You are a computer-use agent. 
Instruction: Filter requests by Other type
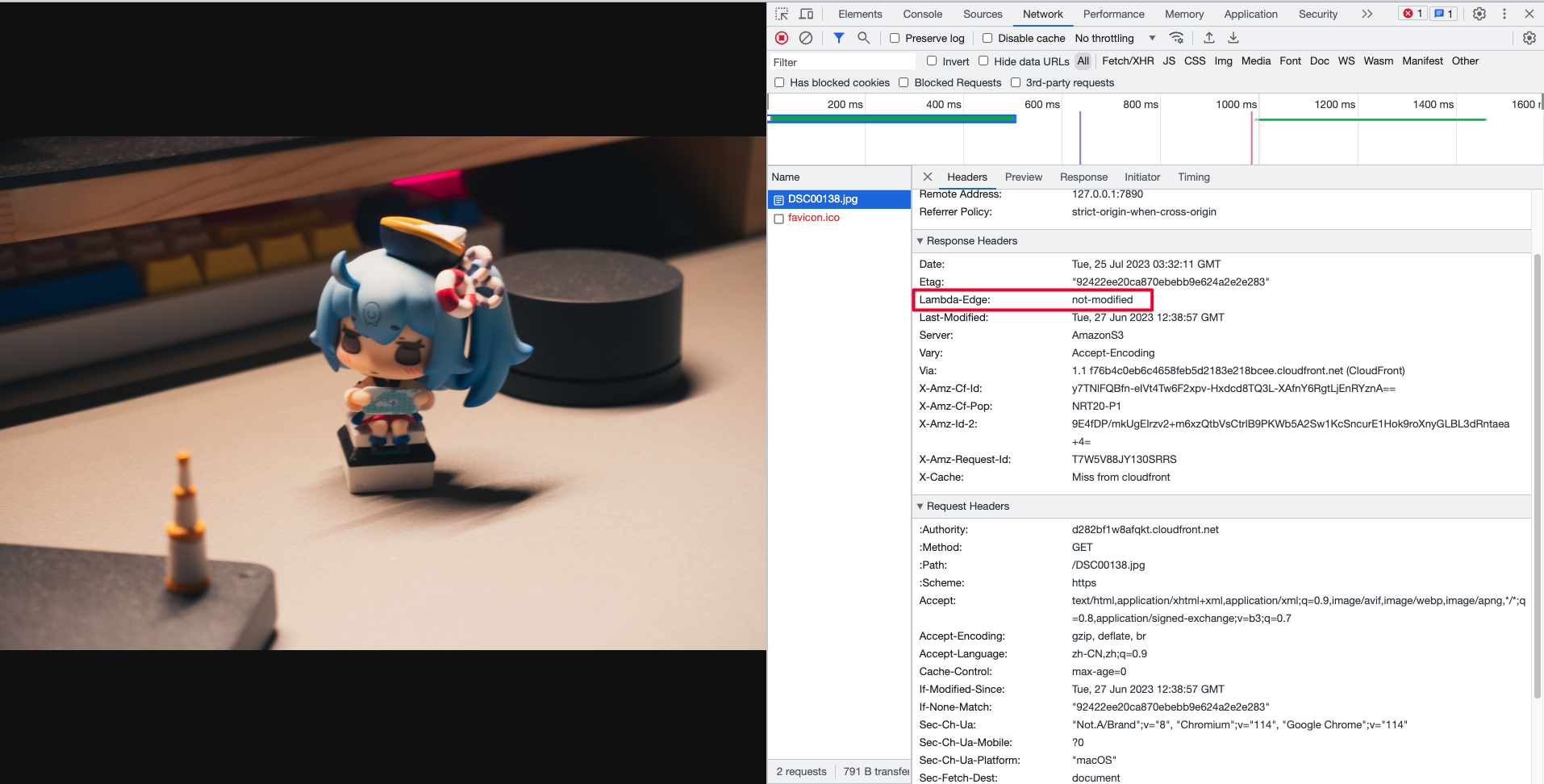coord(1465,60)
